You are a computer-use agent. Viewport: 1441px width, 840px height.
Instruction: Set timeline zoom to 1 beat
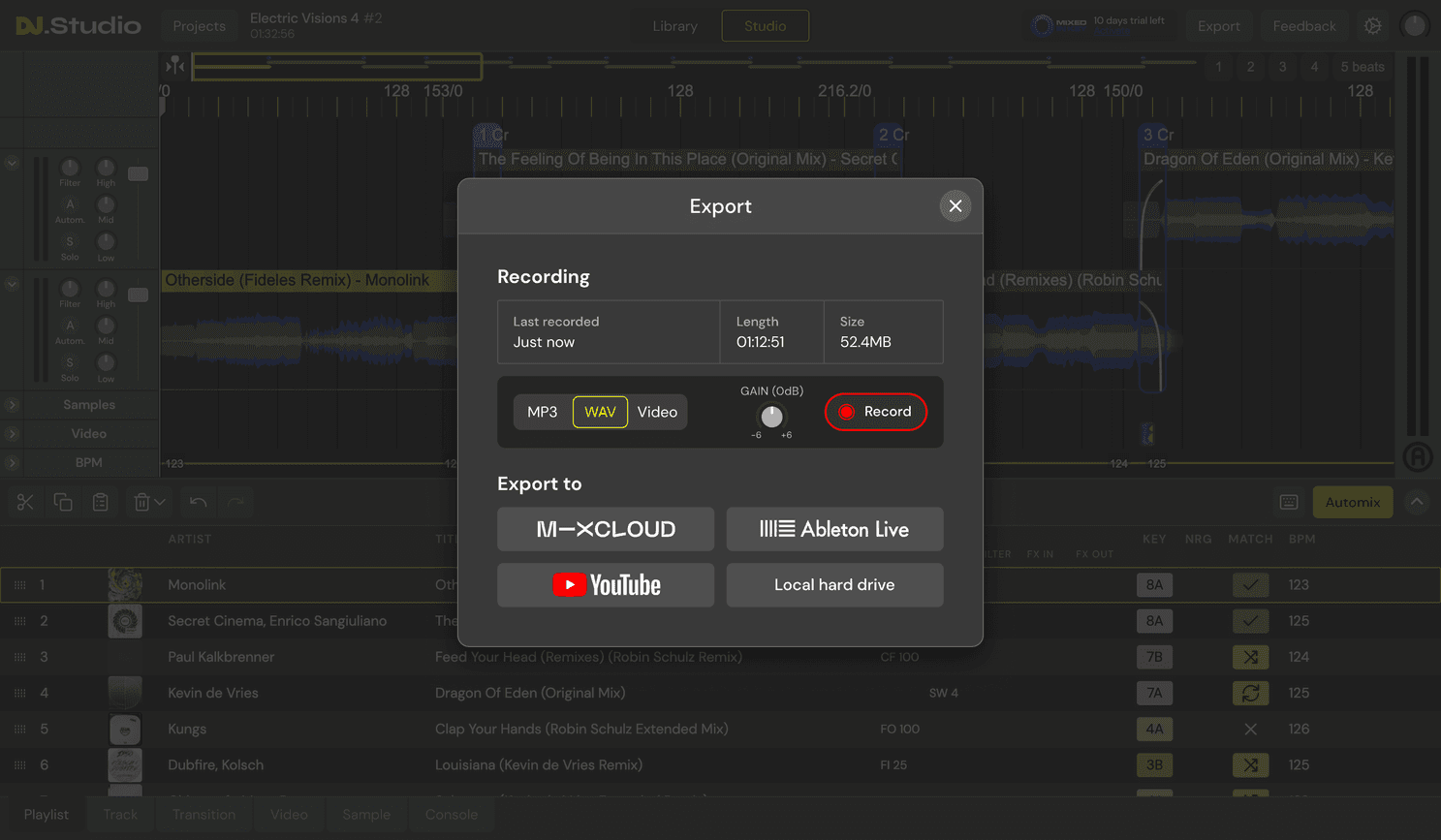coord(1218,67)
